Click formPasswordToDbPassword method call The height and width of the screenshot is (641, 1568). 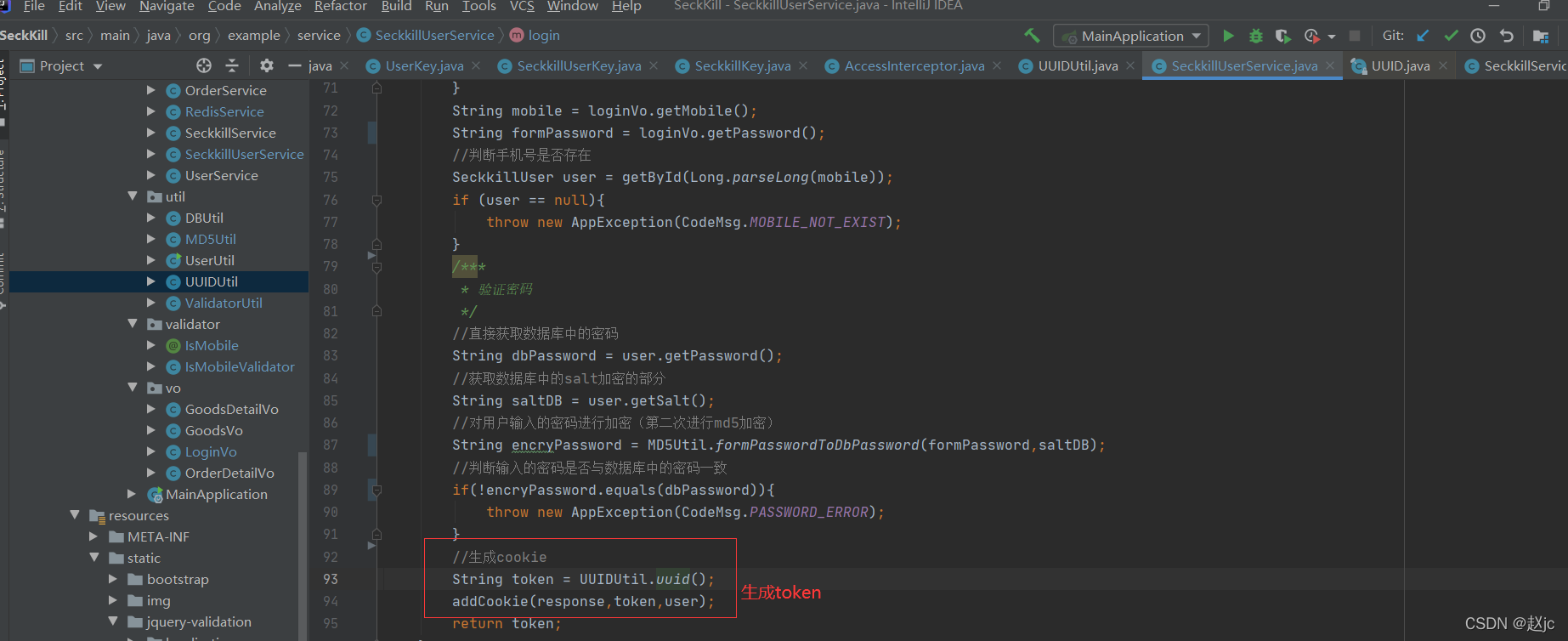coord(818,445)
